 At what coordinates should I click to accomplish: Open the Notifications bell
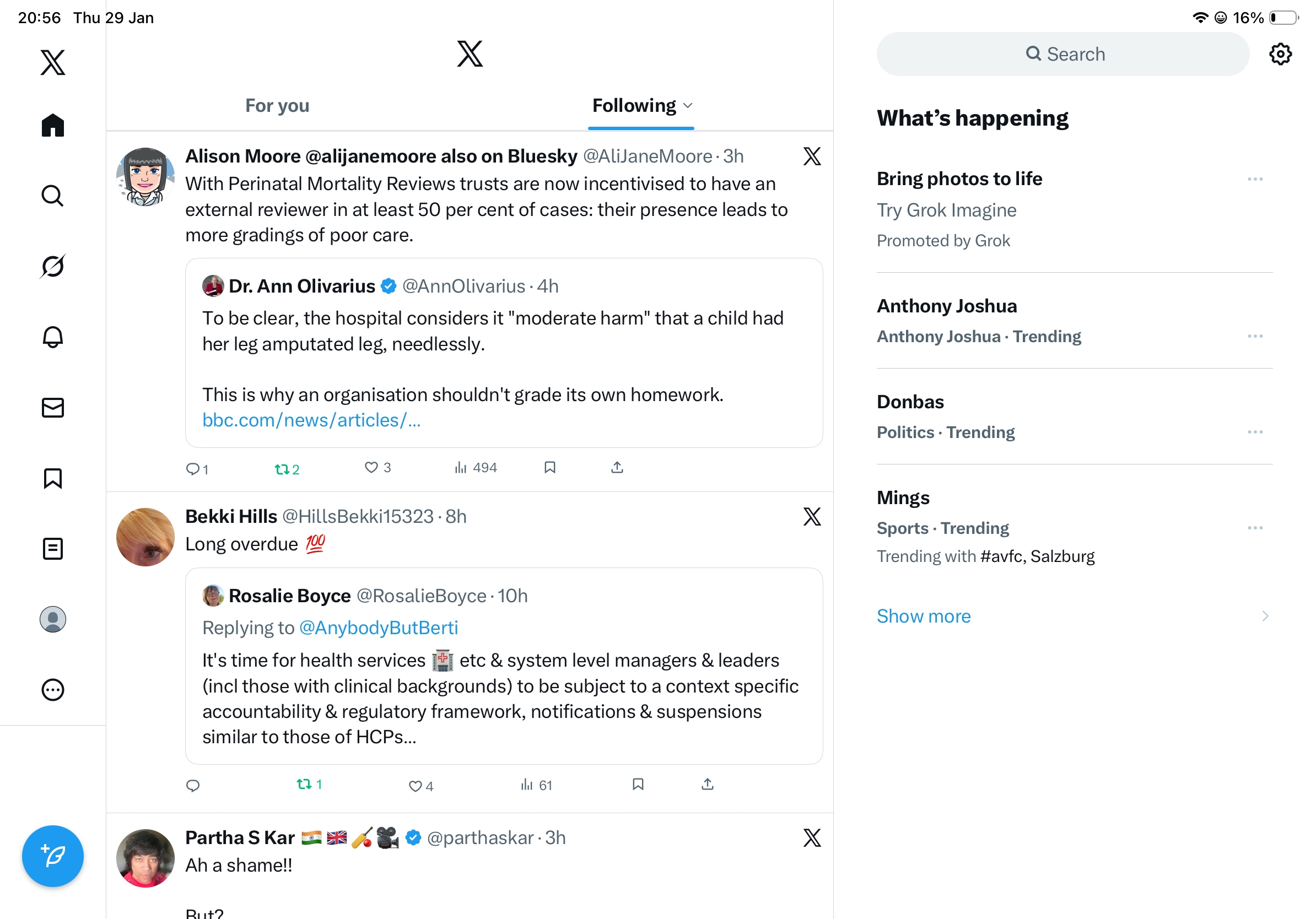coord(53,337)
